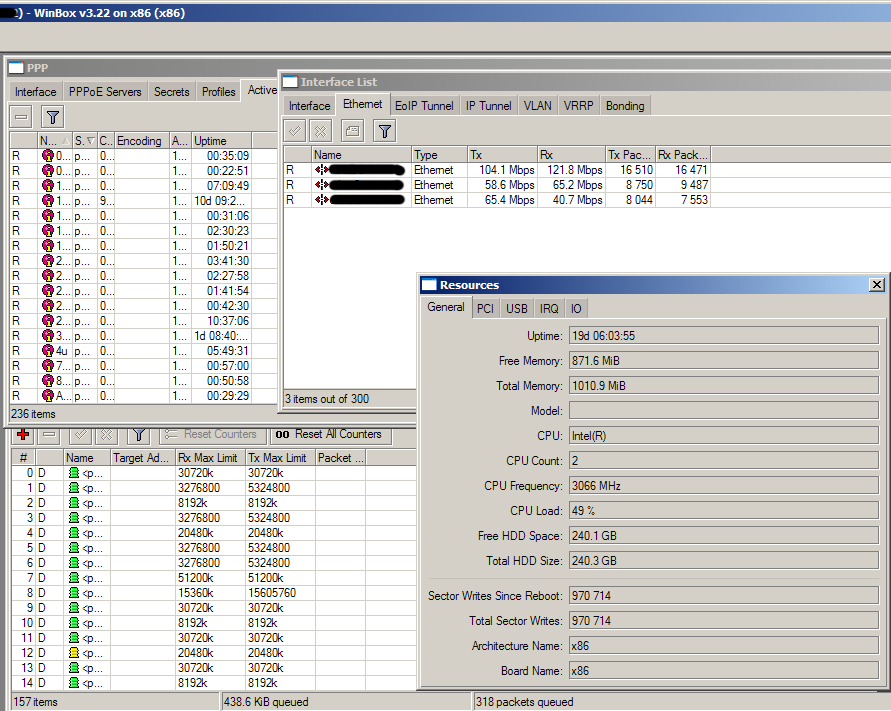Close the Resources window
891x711 pixels.
coord(876,285)
